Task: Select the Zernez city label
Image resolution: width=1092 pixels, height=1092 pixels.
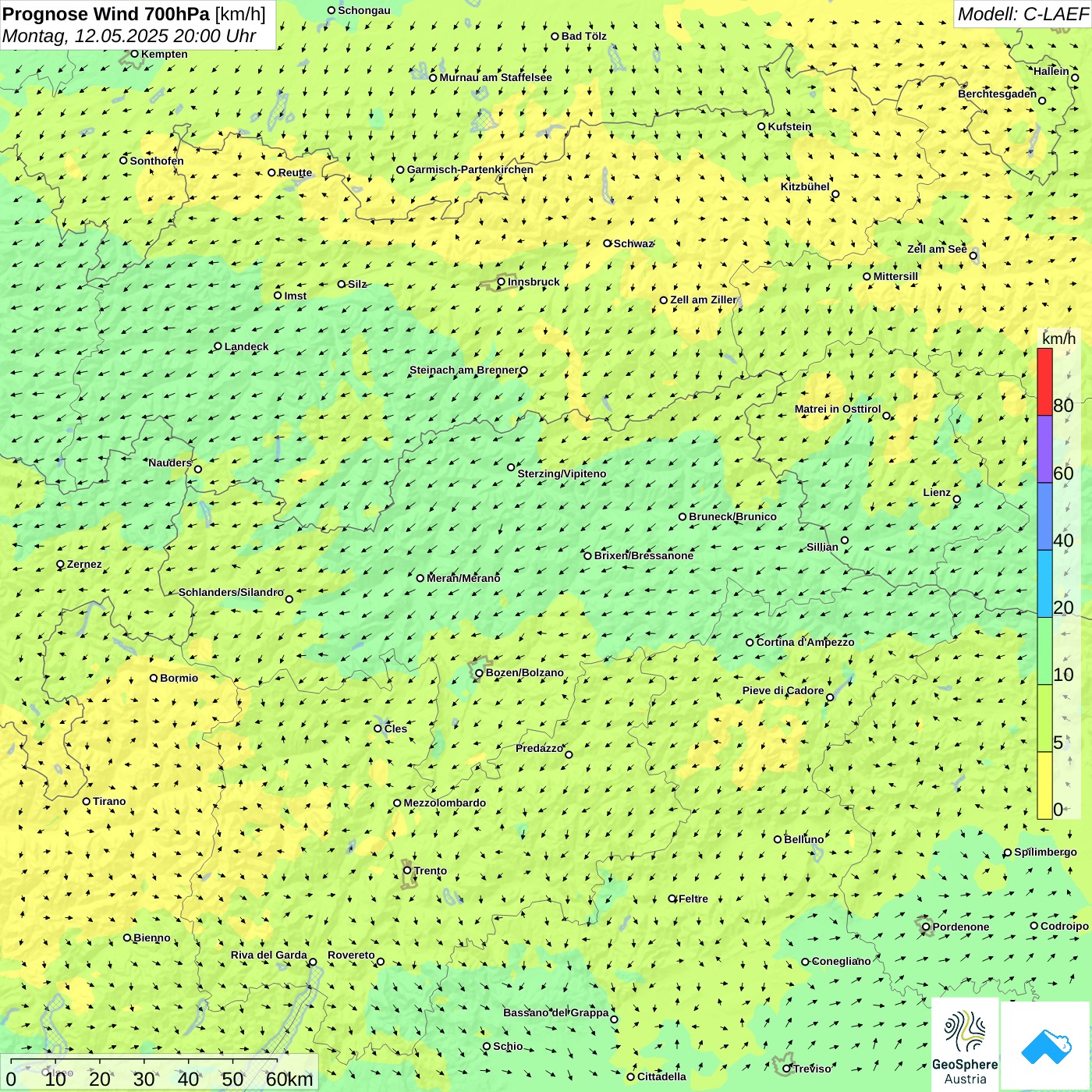Action: point(84,565)
